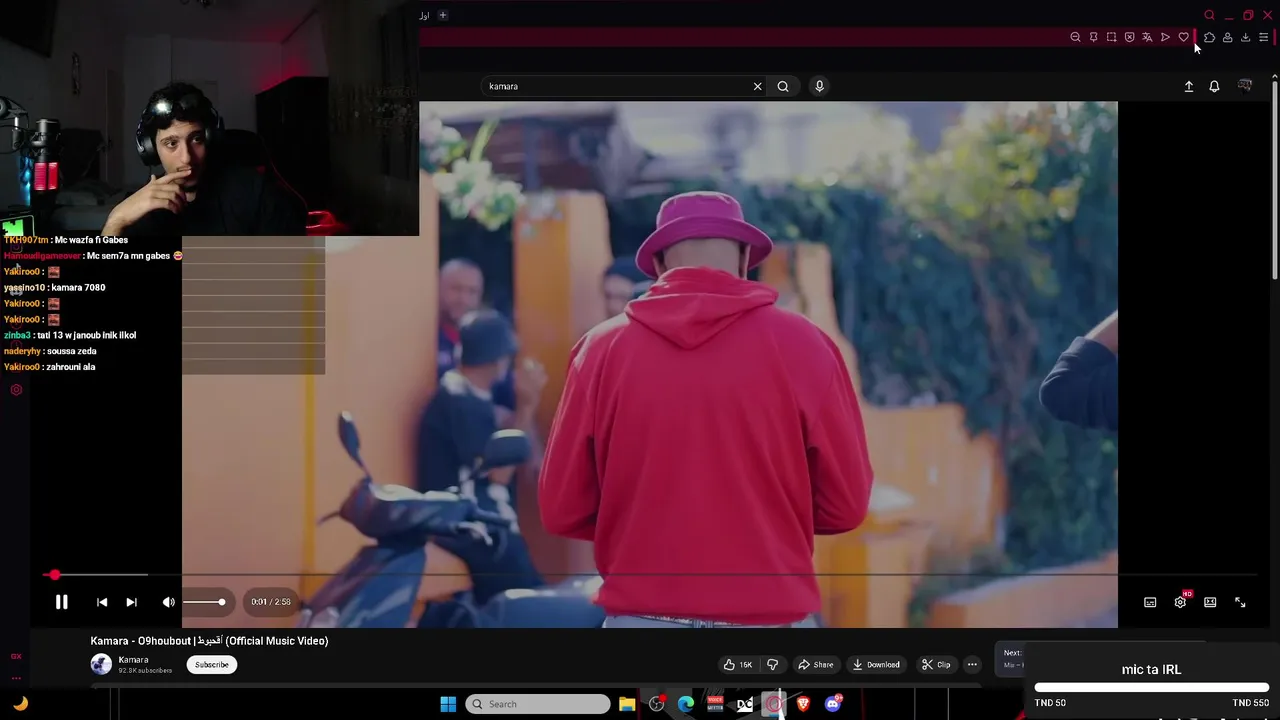
Task: Open the sidebar three-dots menu
Action: pyautogui.click(x=16, y=678)
